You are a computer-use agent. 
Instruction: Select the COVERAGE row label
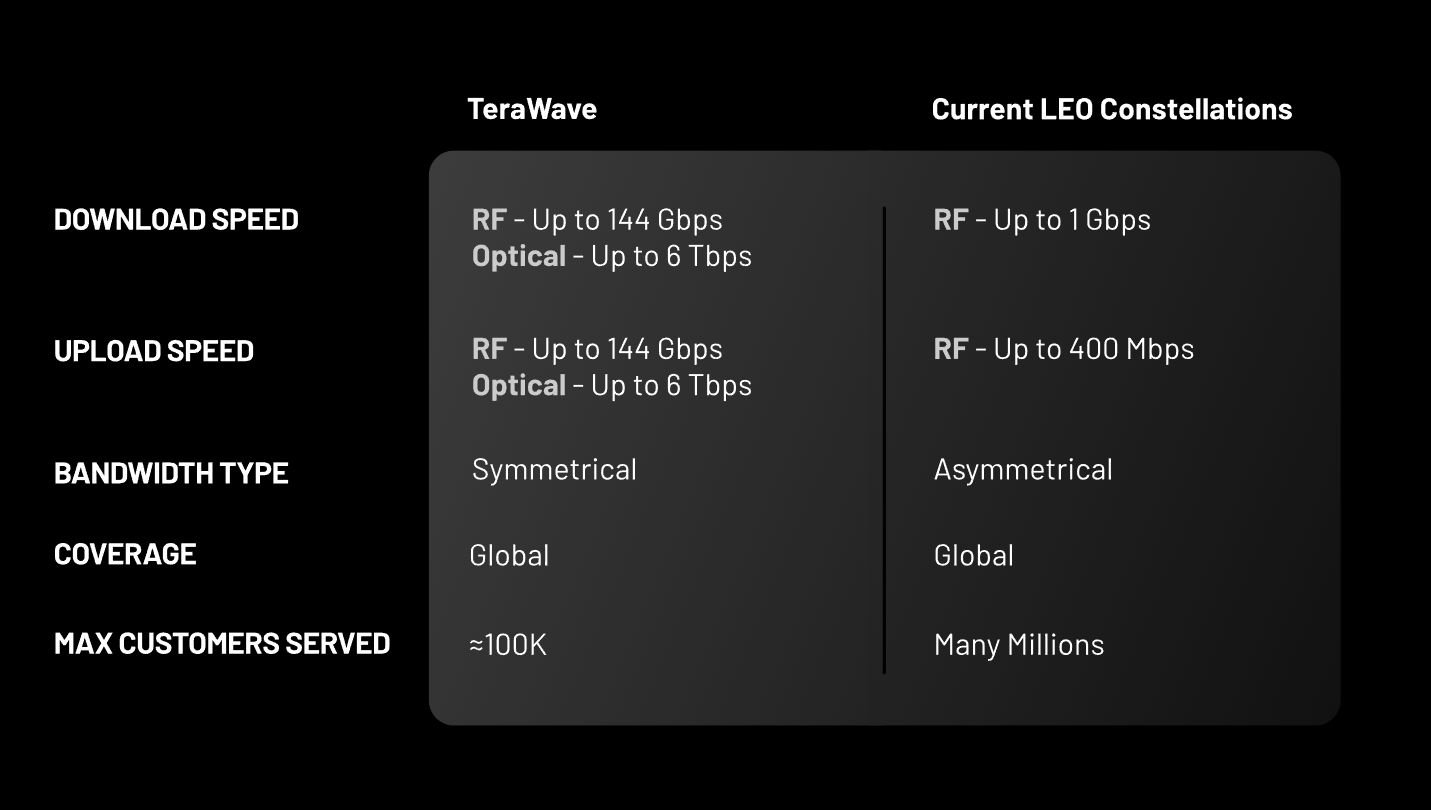pos(125,554)
